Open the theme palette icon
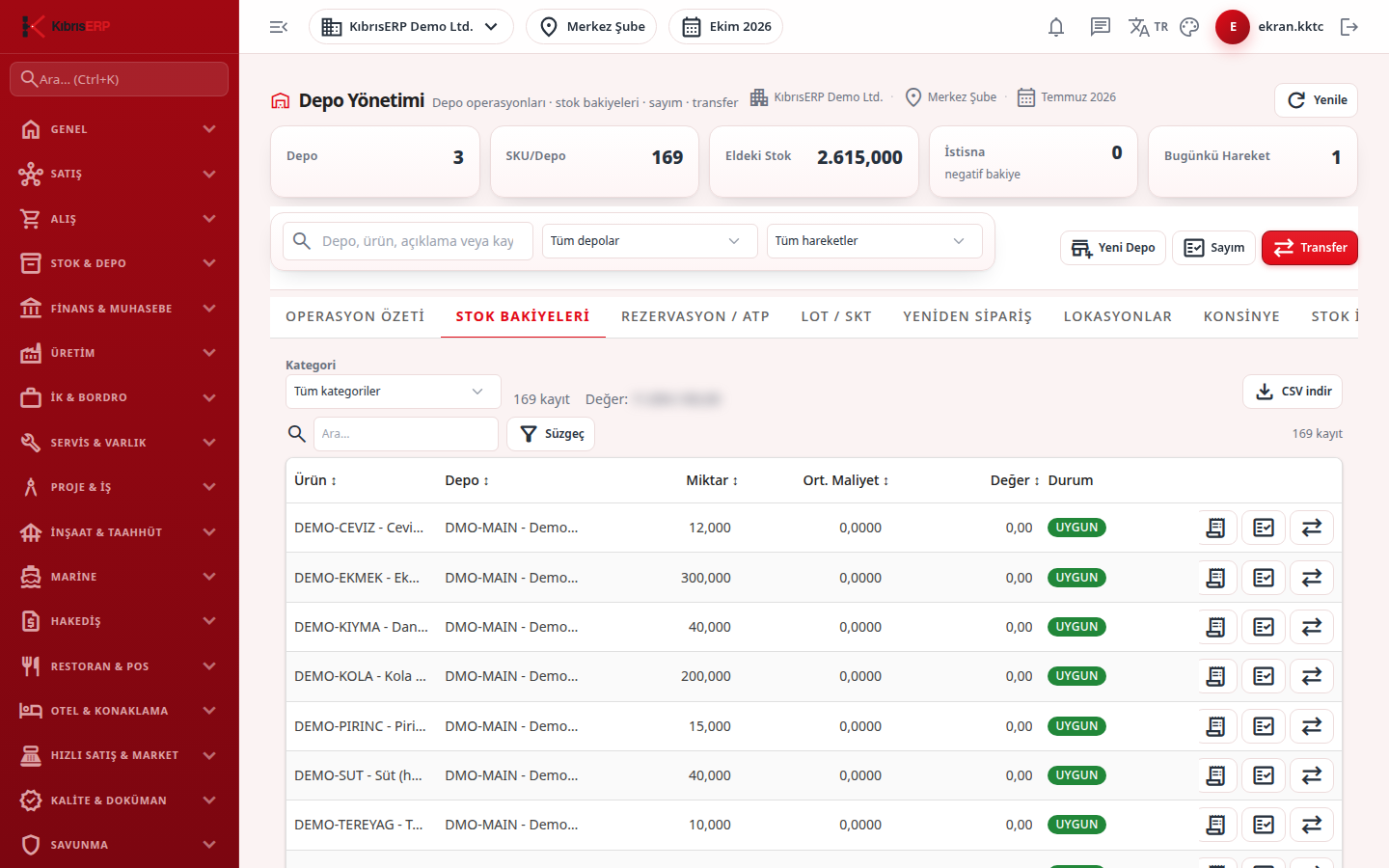Viewport: 1389px width, 868px height. [x=1189, y=27]
